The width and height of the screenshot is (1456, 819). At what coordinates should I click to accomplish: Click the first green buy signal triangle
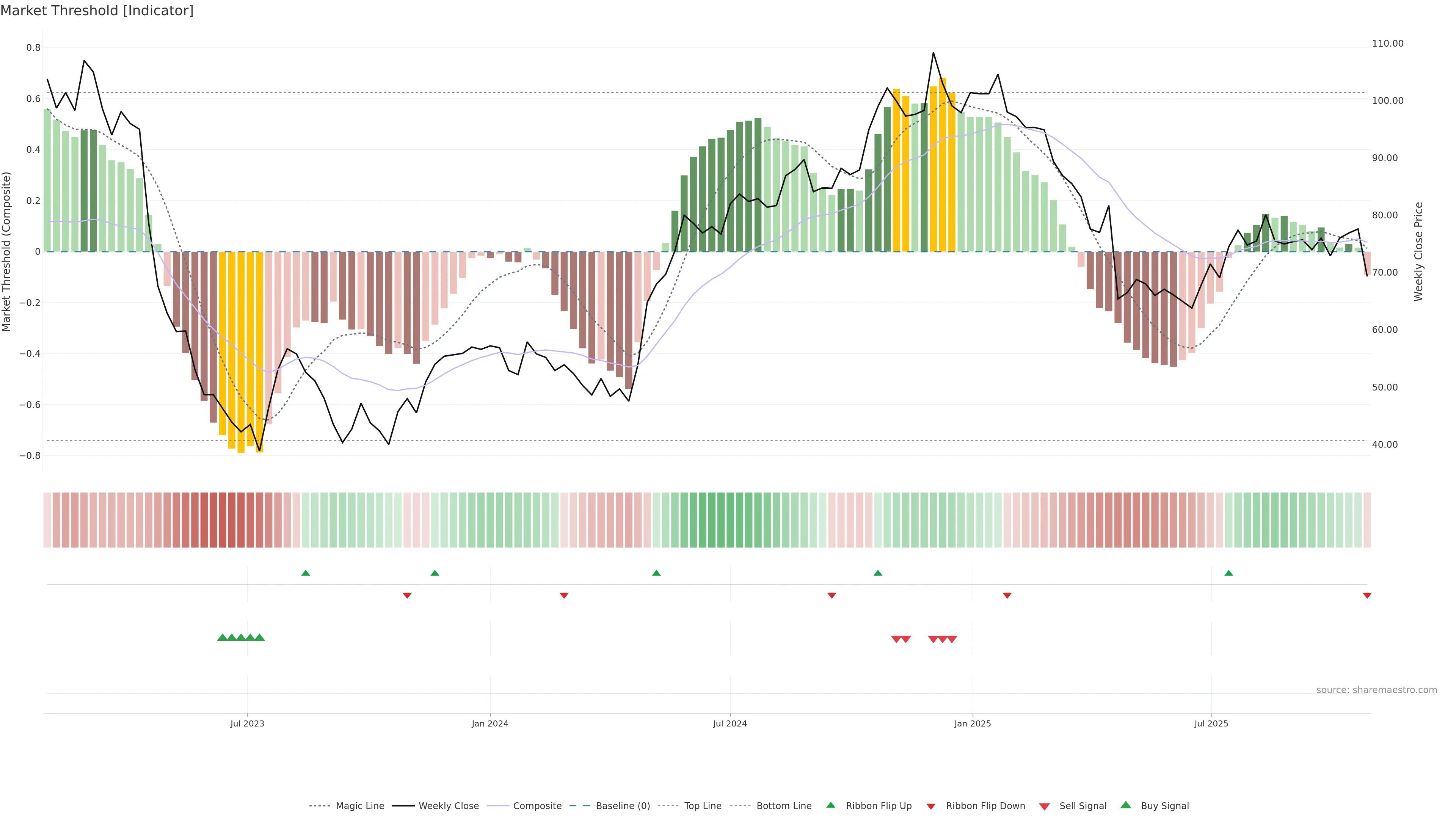222,637
